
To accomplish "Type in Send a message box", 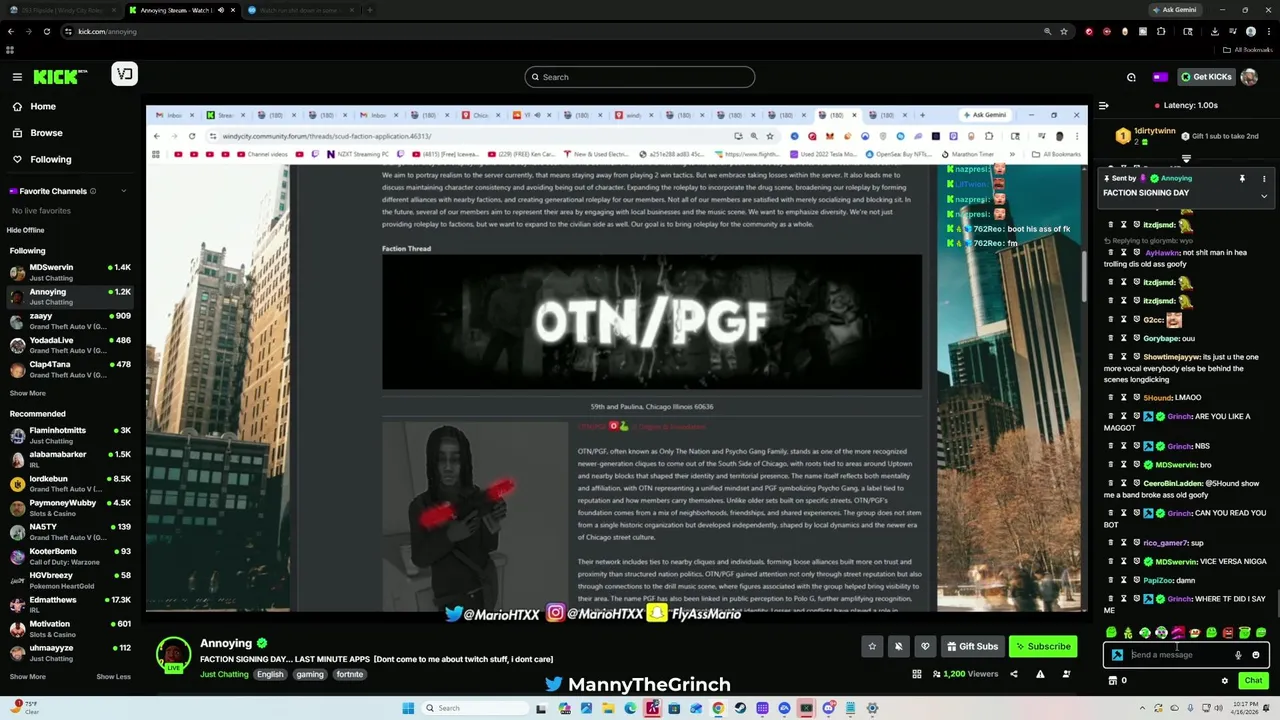I will pos(1180,655).
